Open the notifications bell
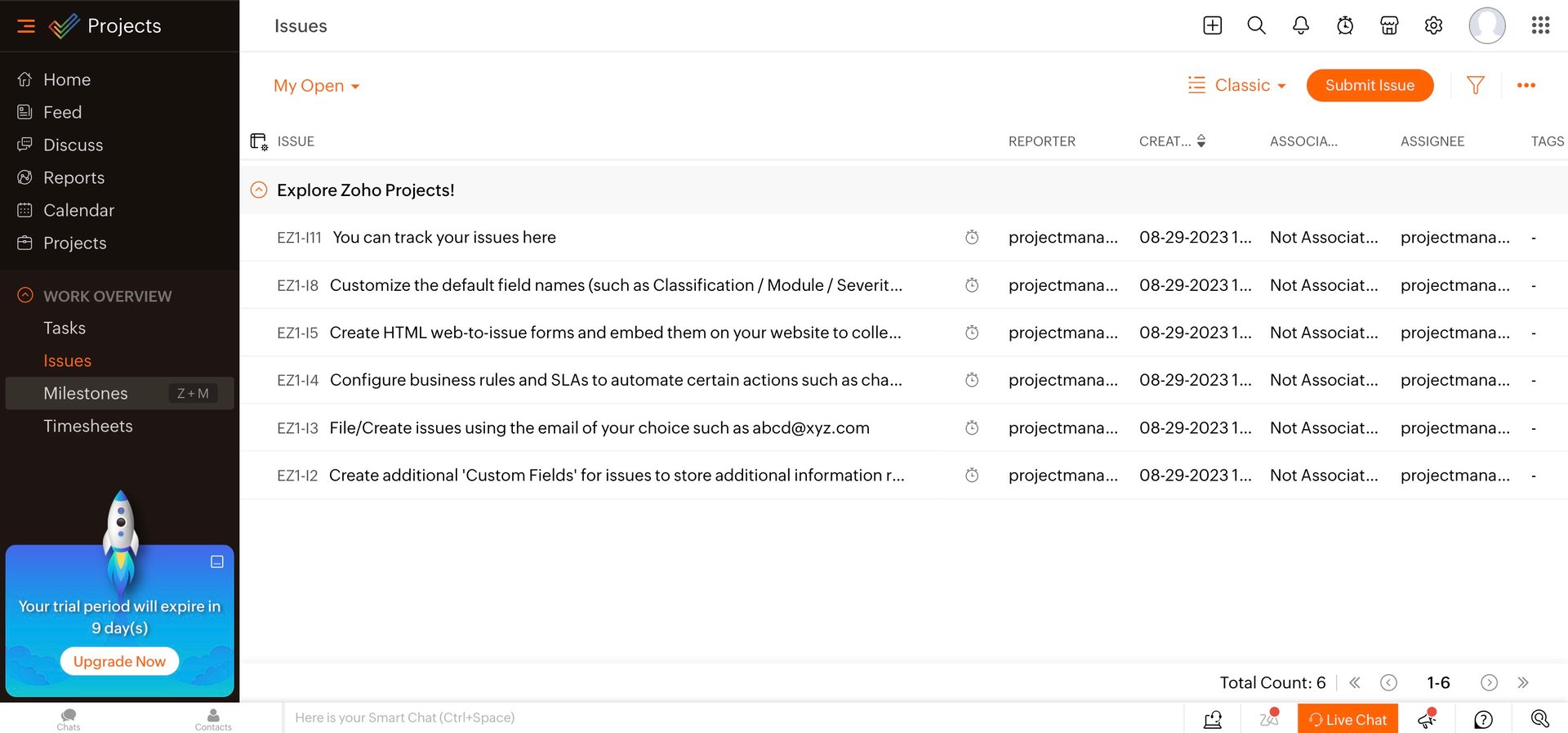Viewport: 1568px width, 733px height. click(1301, 26)
